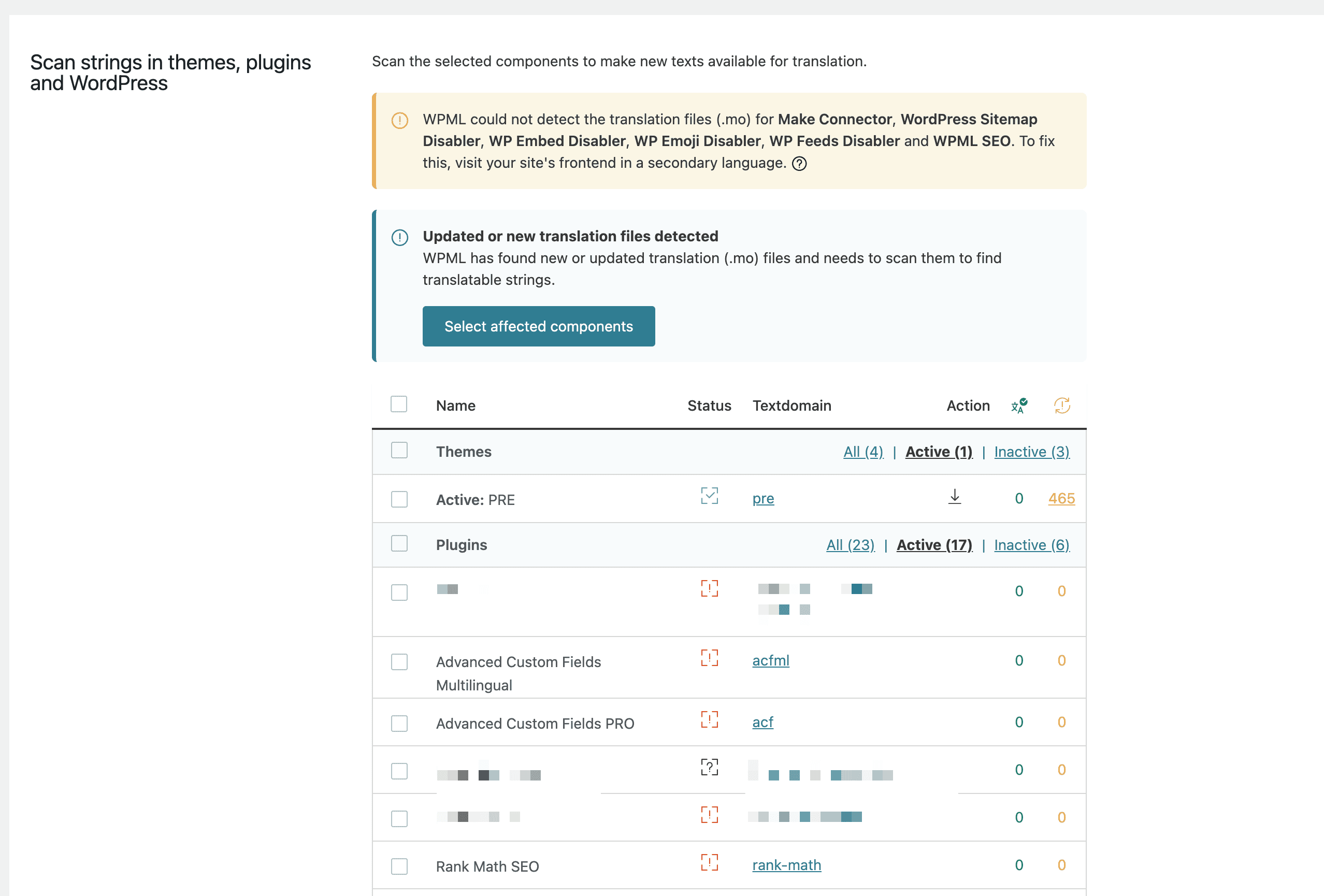
Task: Click the download icon in PRE theme row
Action: click(x=954, y=497)
